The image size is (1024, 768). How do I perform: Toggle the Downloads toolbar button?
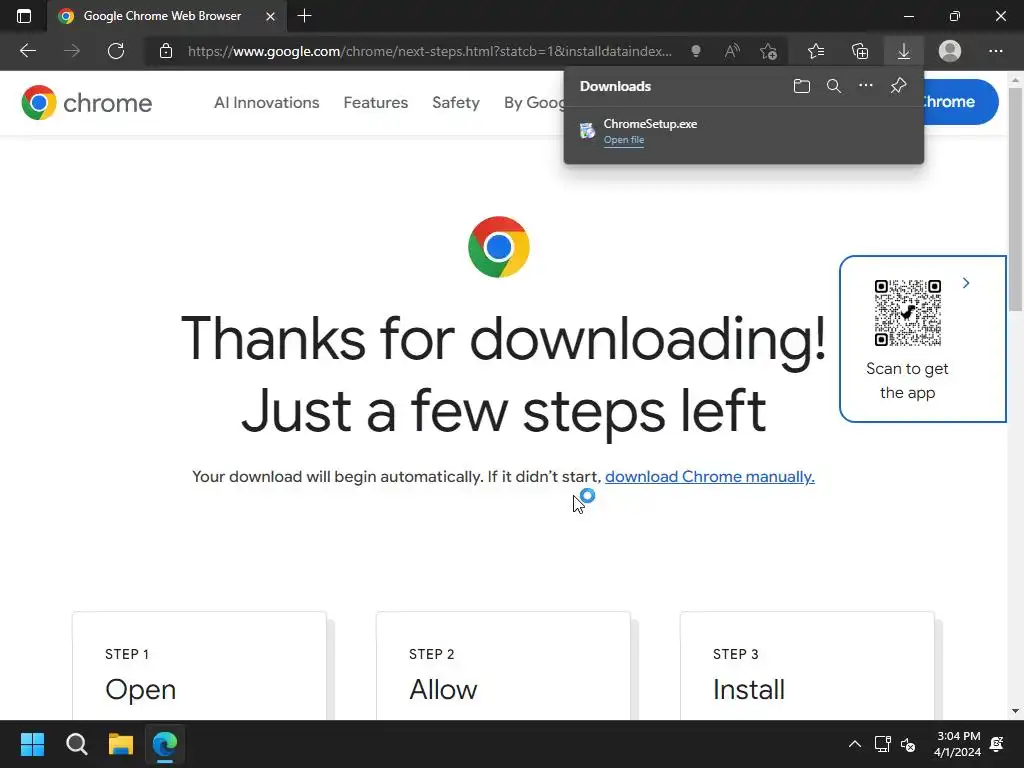pos(904,51)
